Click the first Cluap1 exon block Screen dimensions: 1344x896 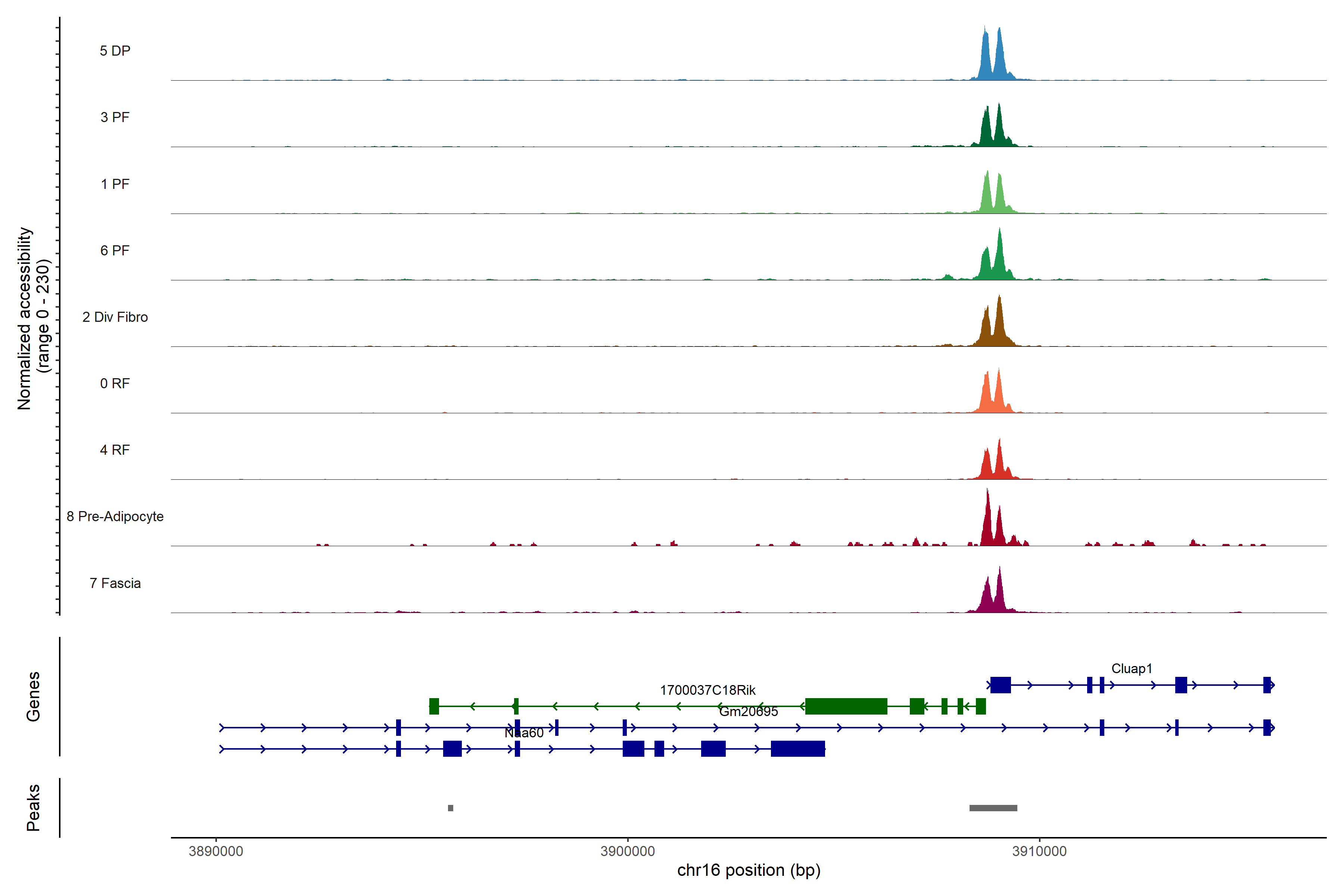coord(1000,685)
